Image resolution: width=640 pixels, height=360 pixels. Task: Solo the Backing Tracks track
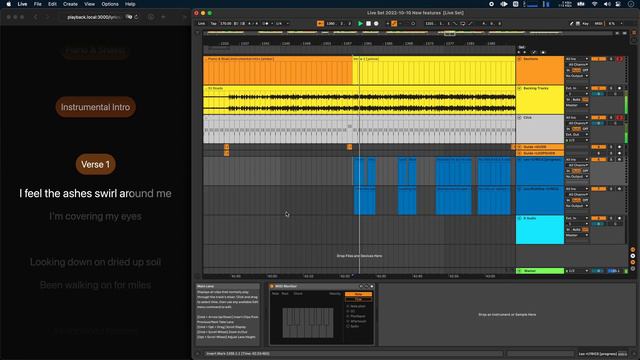tap(611, 88)
